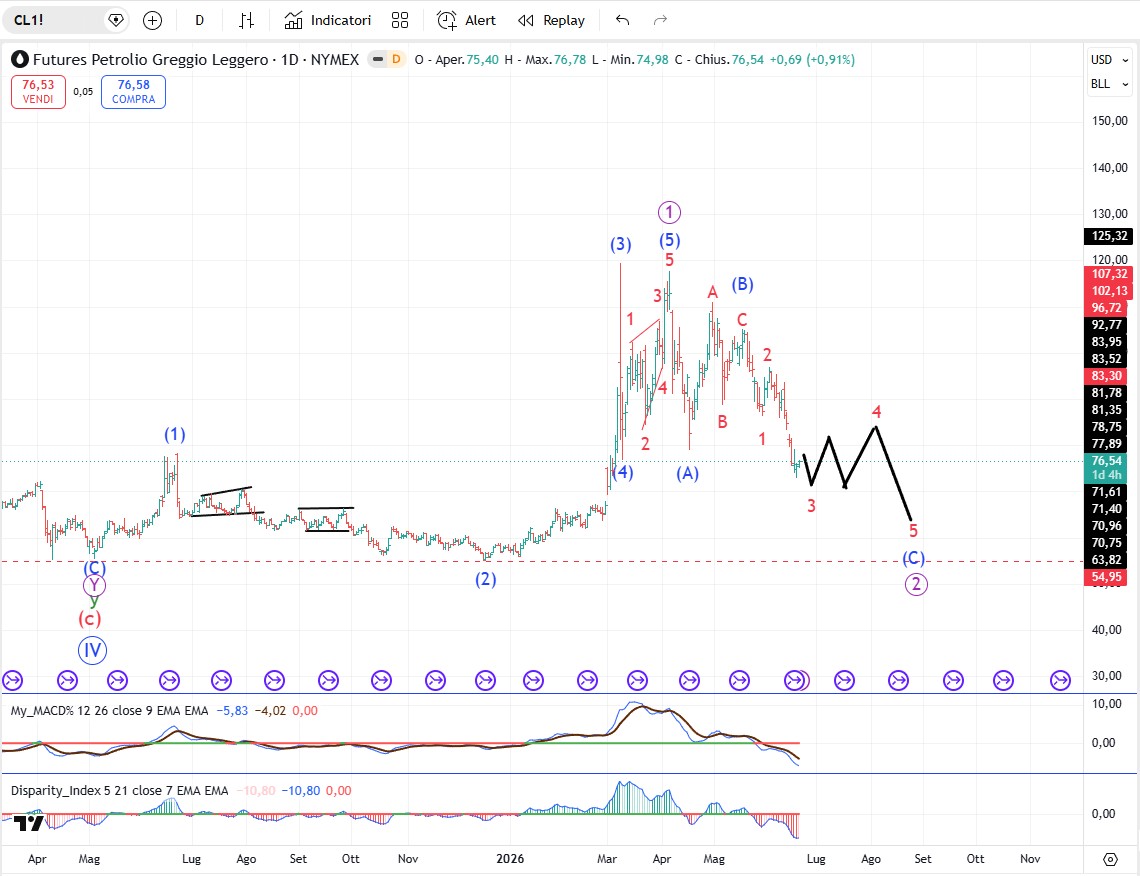Open the BLL unit dropdown
This screenshot has width=1140, height=876.
point(1109,84)
